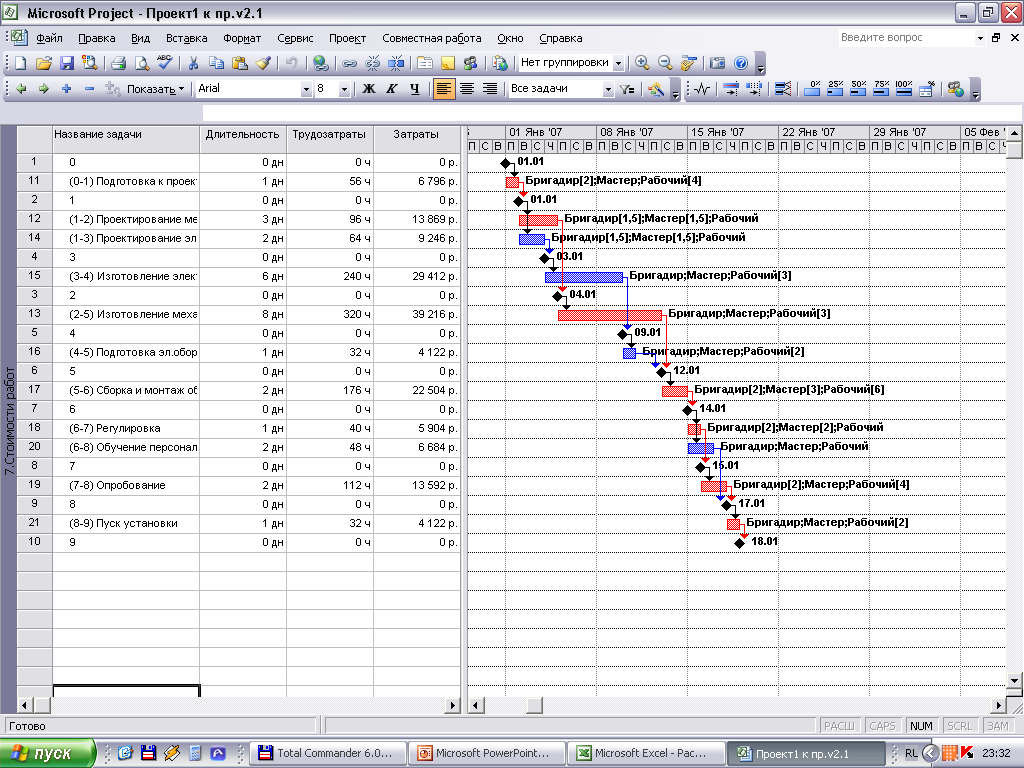This screenshot has height=768, width=1024.
Task: Show subtasks with the blue plus icon
Action: (x=66, y=88)
